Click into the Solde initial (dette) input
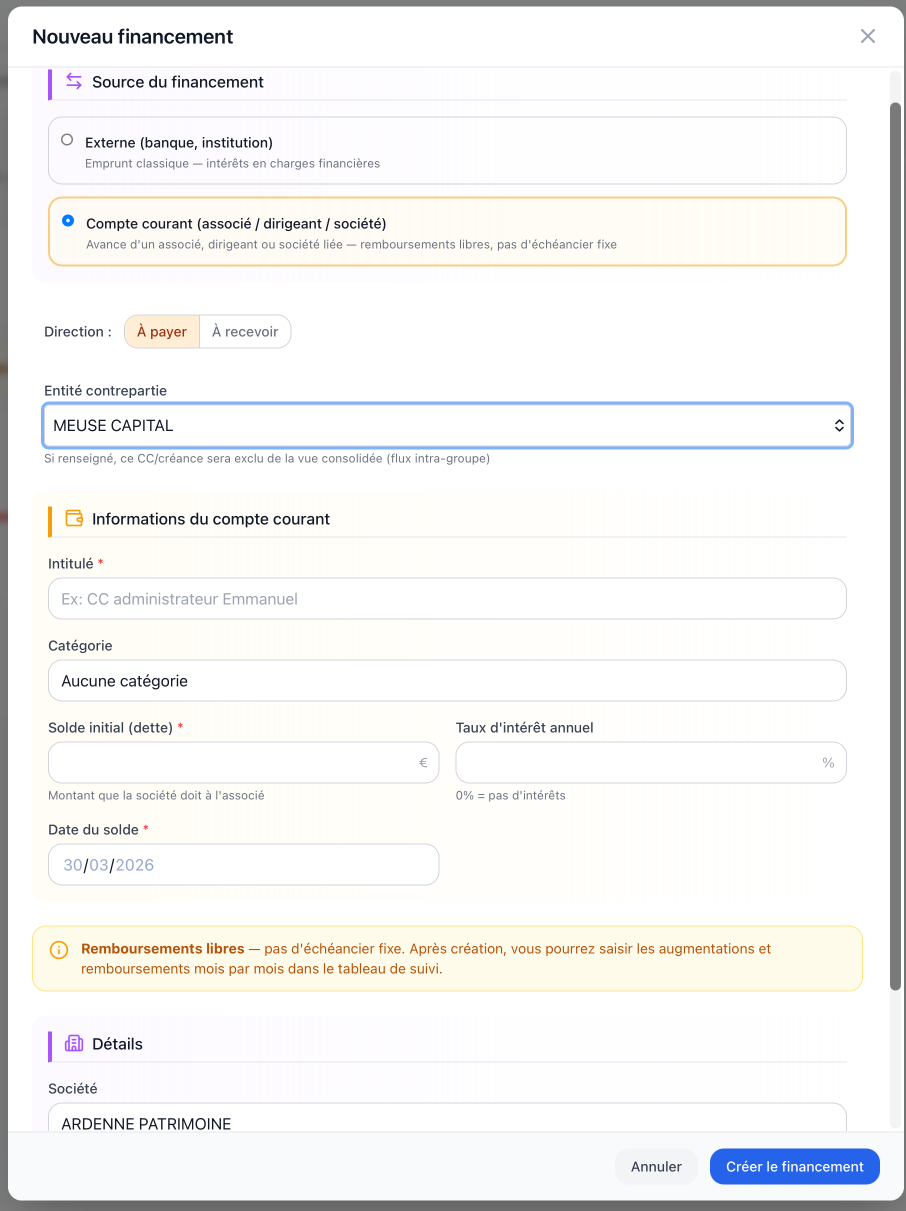906x1211 pixels. 243,763
